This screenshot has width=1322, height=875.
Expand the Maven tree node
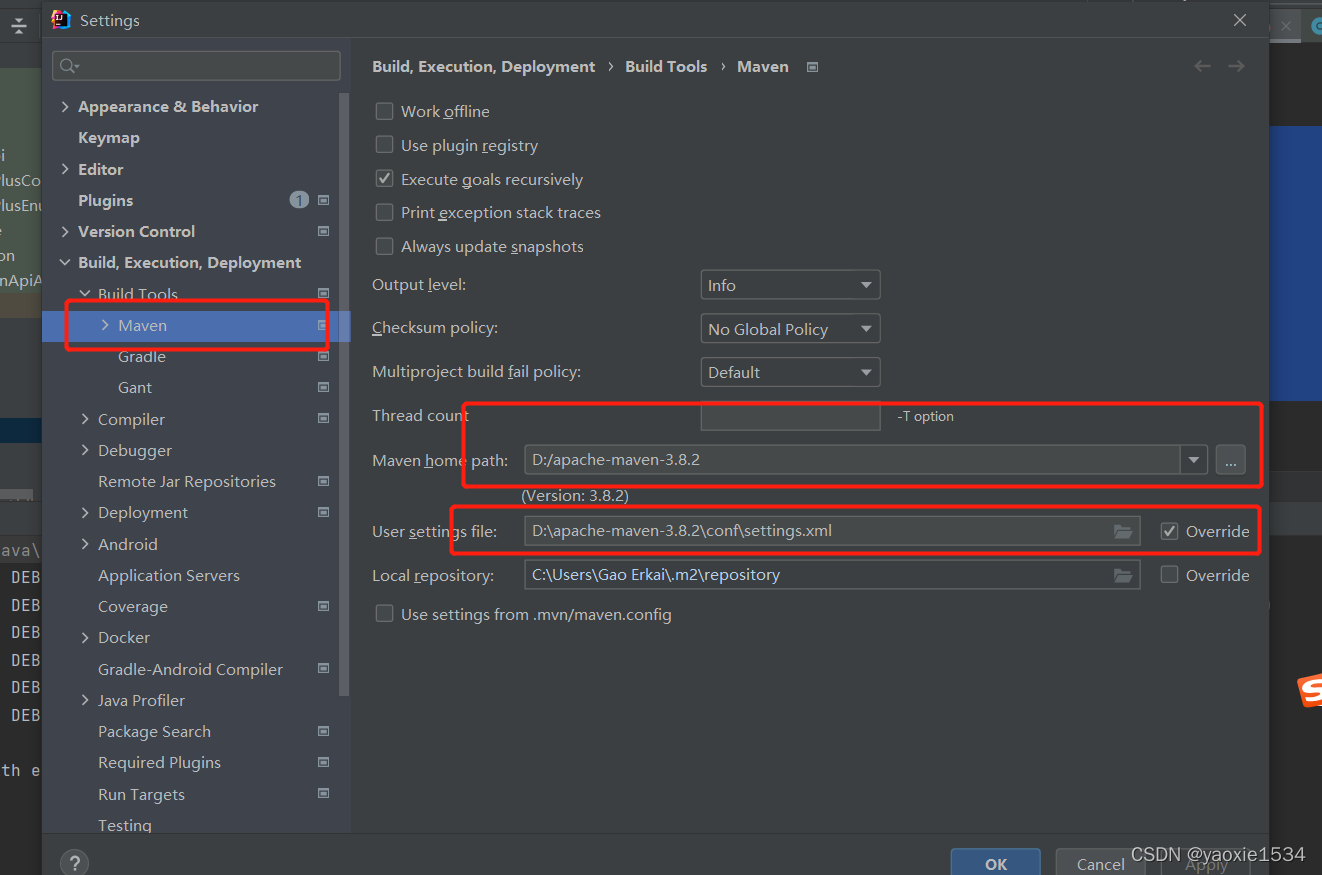click(x=105, y=325)
